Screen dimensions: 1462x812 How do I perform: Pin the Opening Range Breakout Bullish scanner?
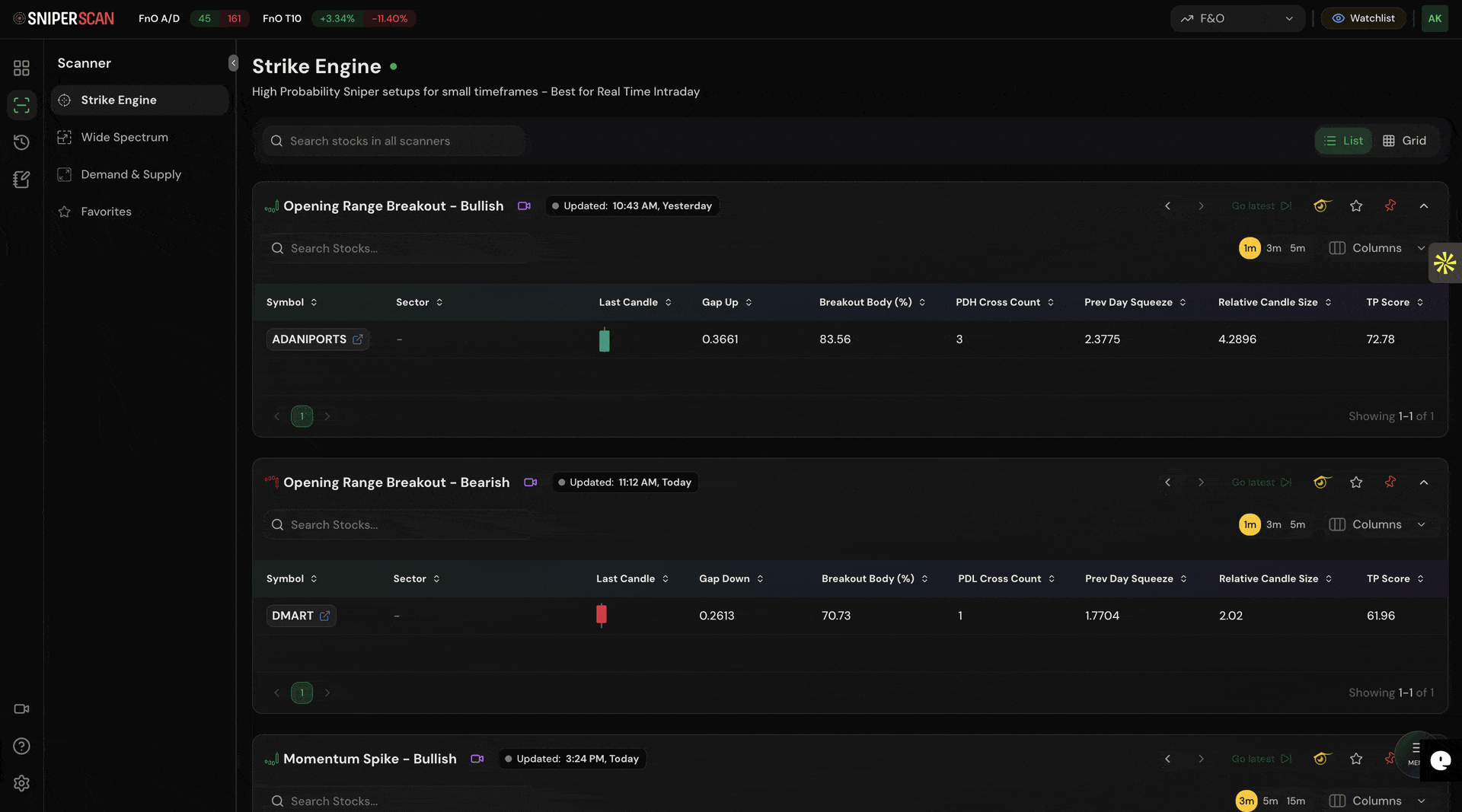pos(1390,206)
